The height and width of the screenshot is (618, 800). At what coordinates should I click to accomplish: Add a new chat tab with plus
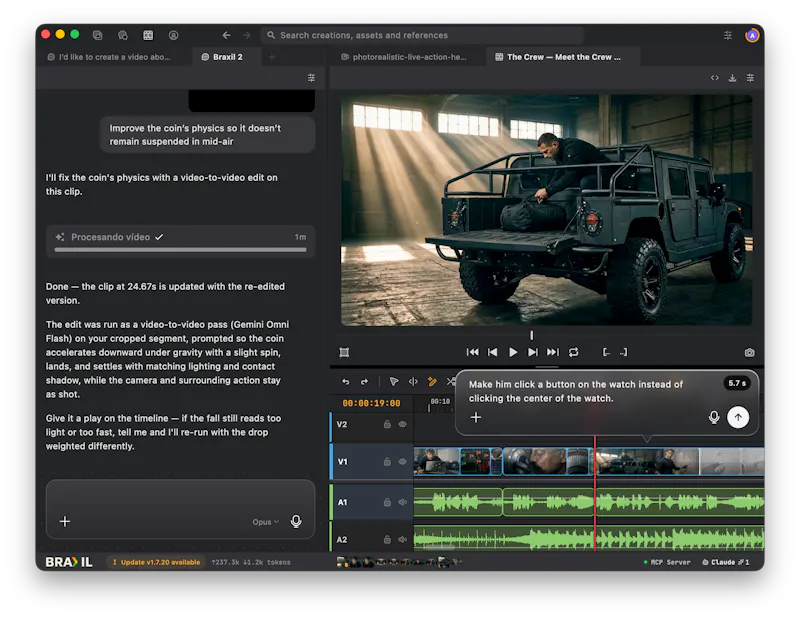coord(272,57)
